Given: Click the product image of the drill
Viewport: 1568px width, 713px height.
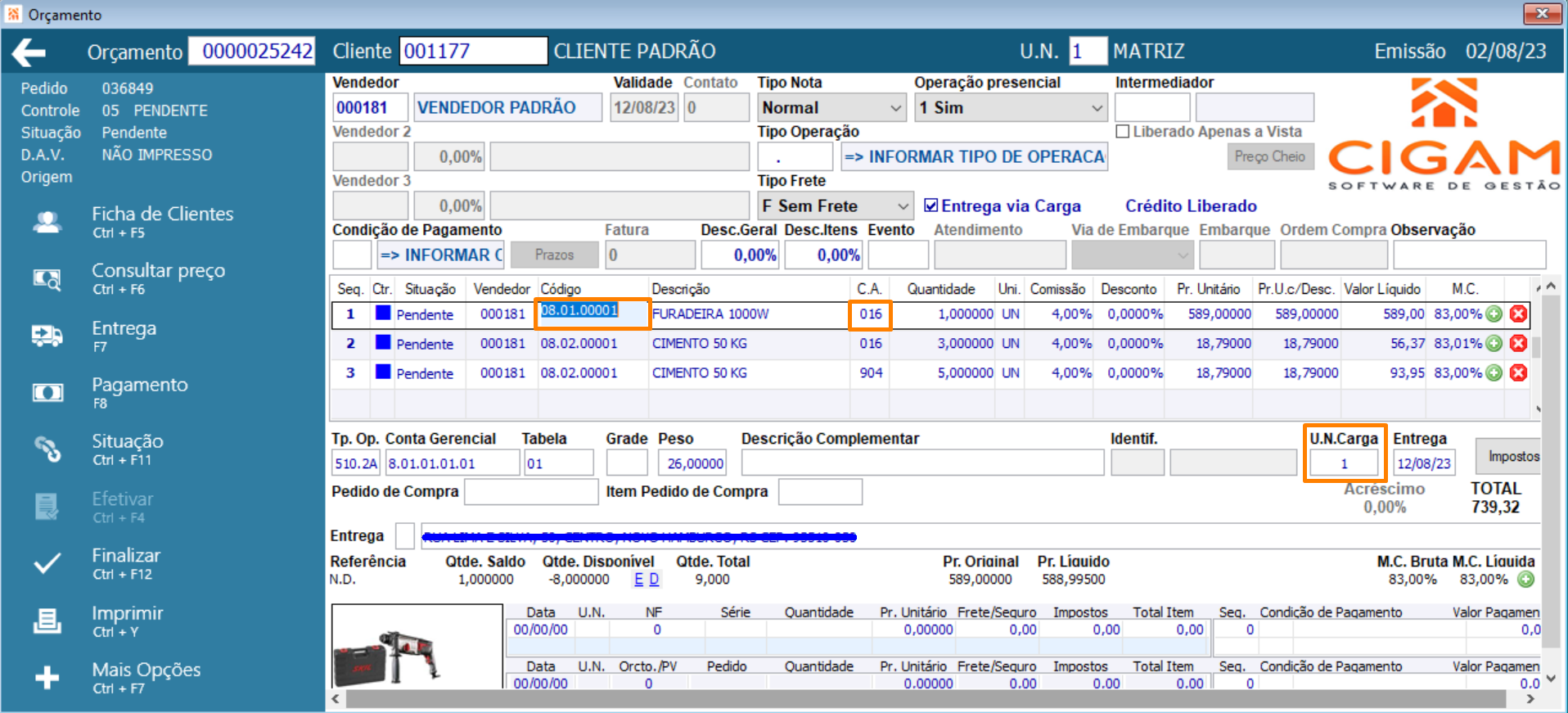Looking at the screenshot, I should (417, 647).
